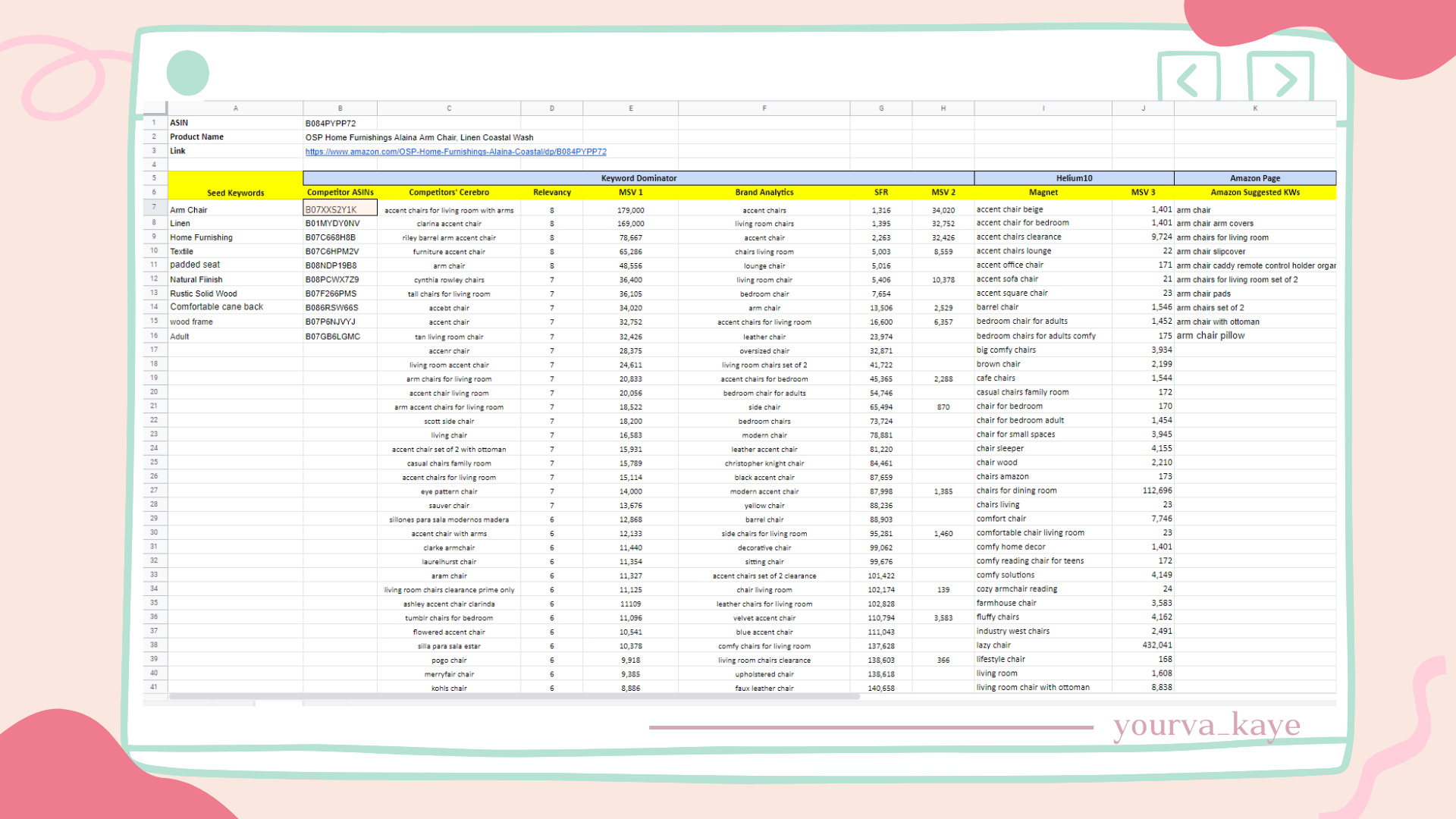Select the 'Home Furnishing' cell
The width and height of the screenshot is (1456, 819).
coord(236,237)
